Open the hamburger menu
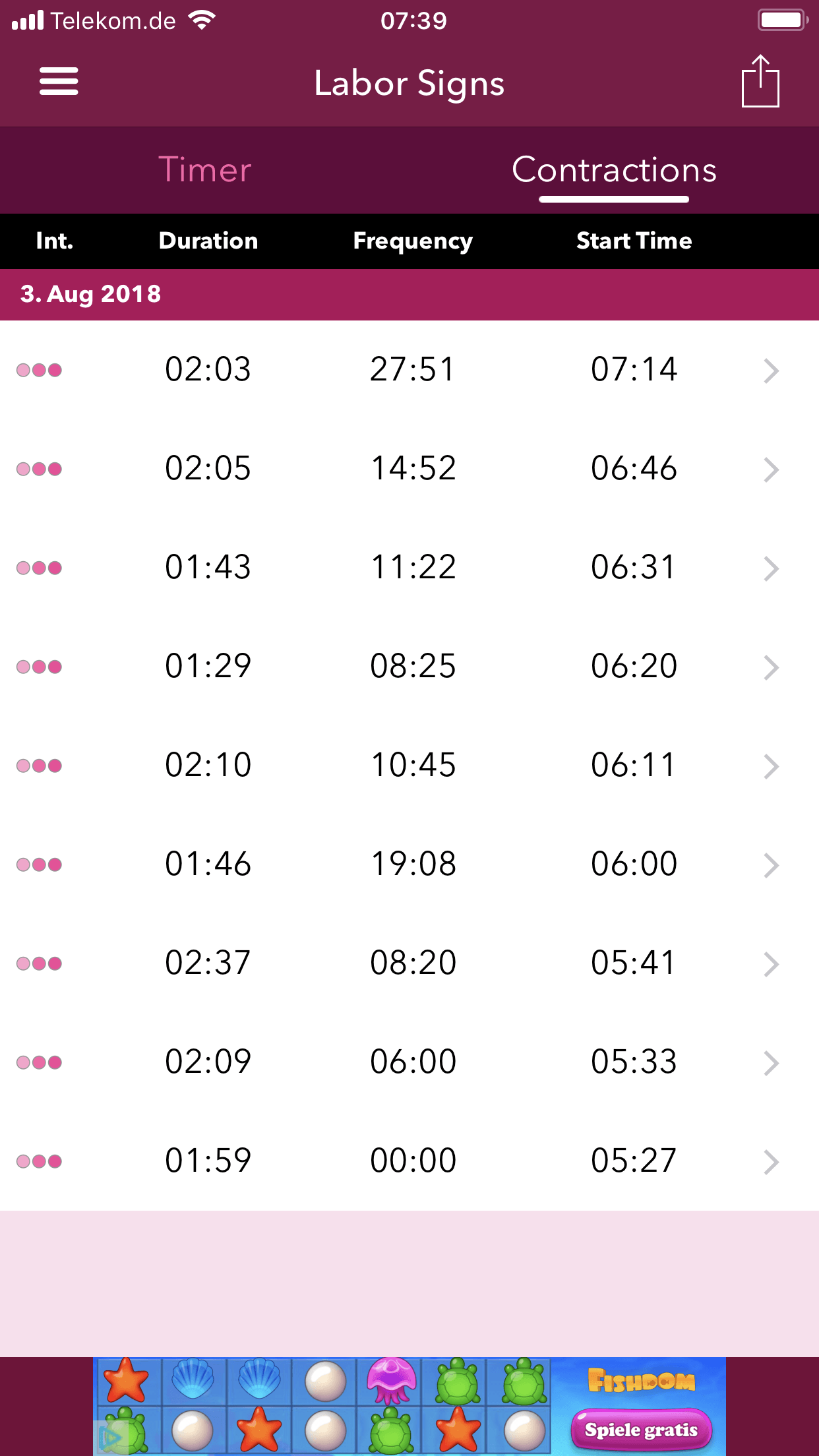This screenshot has width=819, height=1456. 59,82
